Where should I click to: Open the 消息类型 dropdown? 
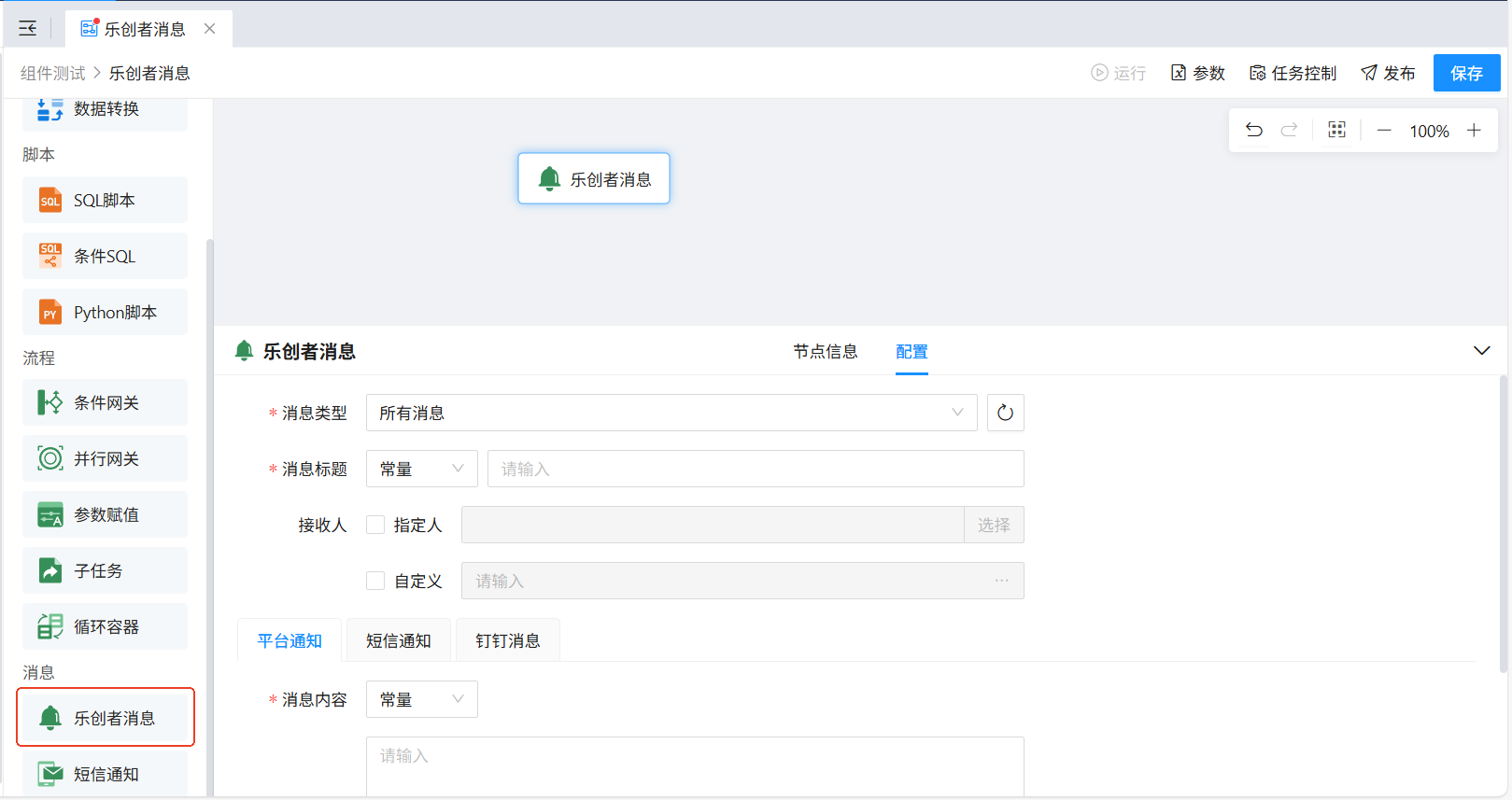pos(671,413)
